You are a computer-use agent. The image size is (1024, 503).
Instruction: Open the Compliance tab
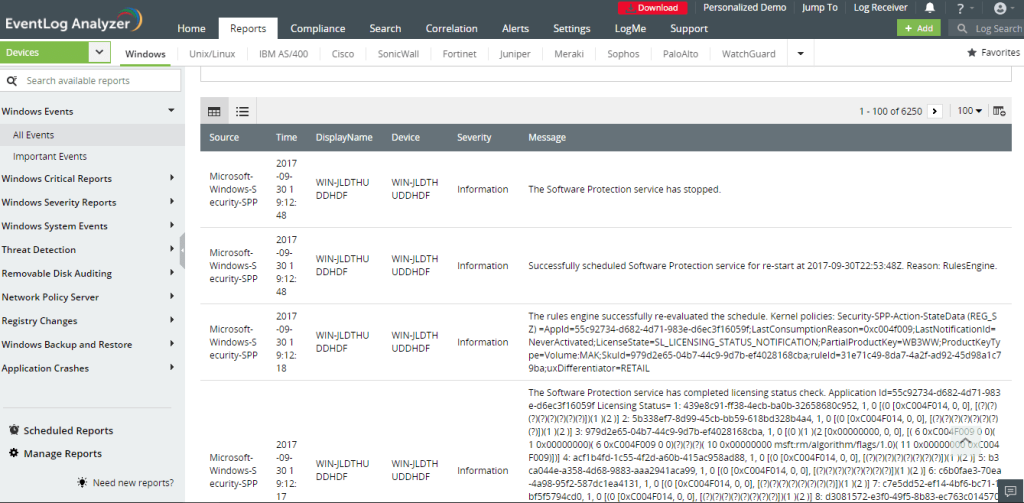point(319,29)
